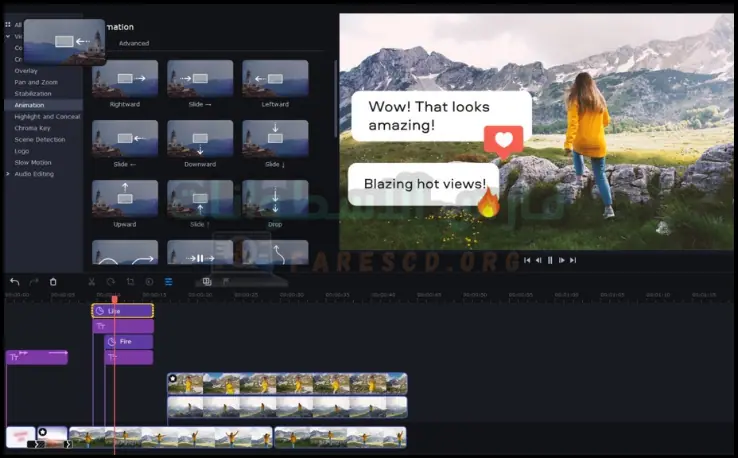Click the red playhead marker on the ruler
Image resolution: width=738 pixels, height=458 pixels.
tap(114, 299)
